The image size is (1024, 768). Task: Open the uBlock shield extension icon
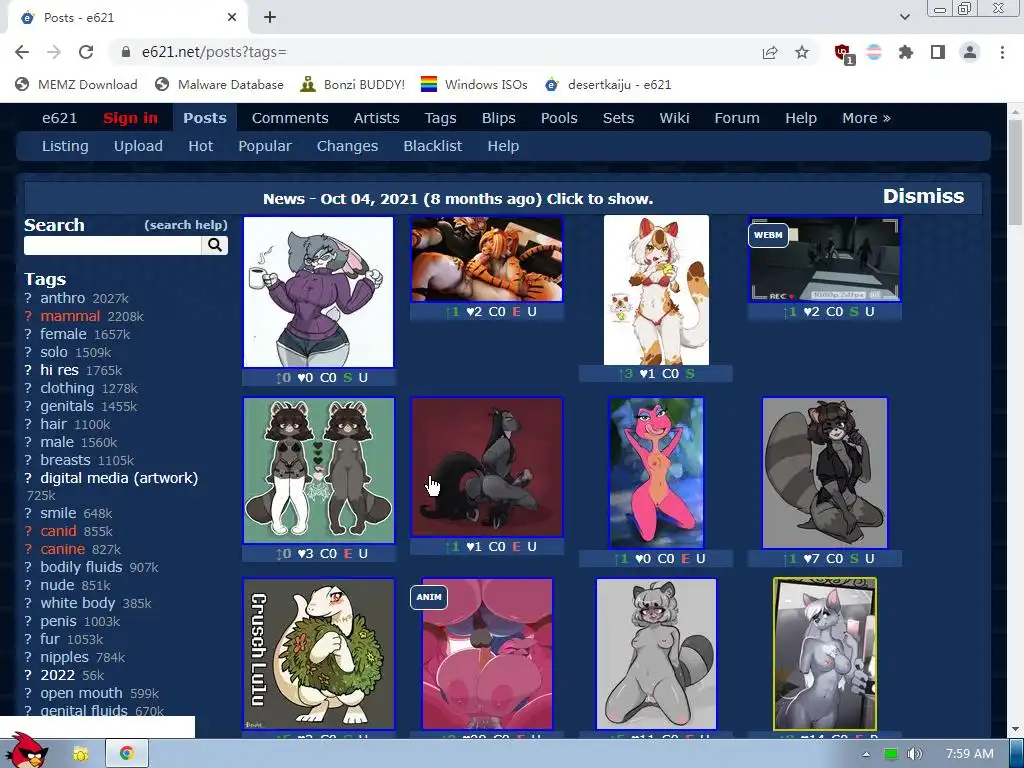coord(843,54)
